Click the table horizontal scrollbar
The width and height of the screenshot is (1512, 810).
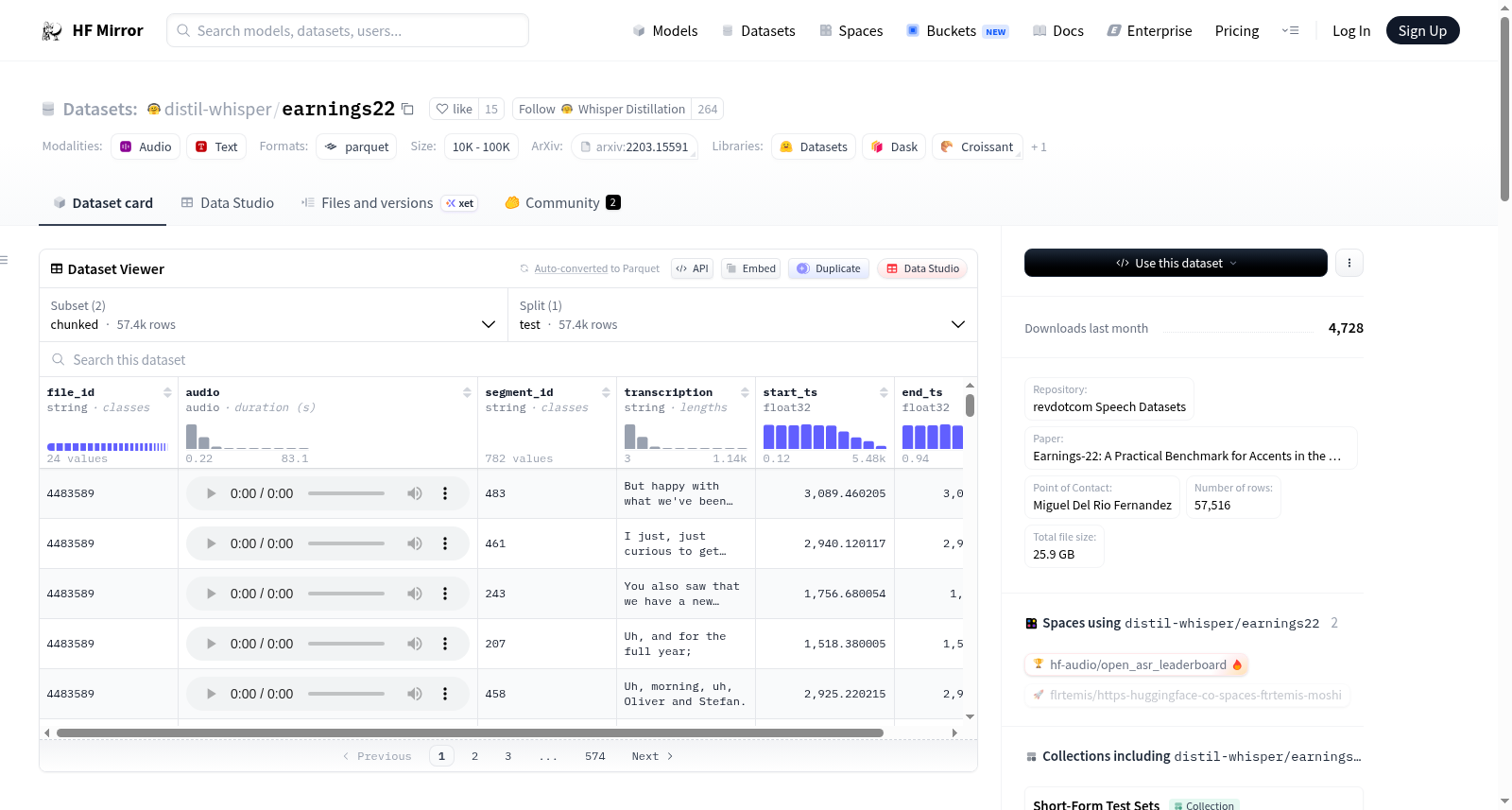470,732
